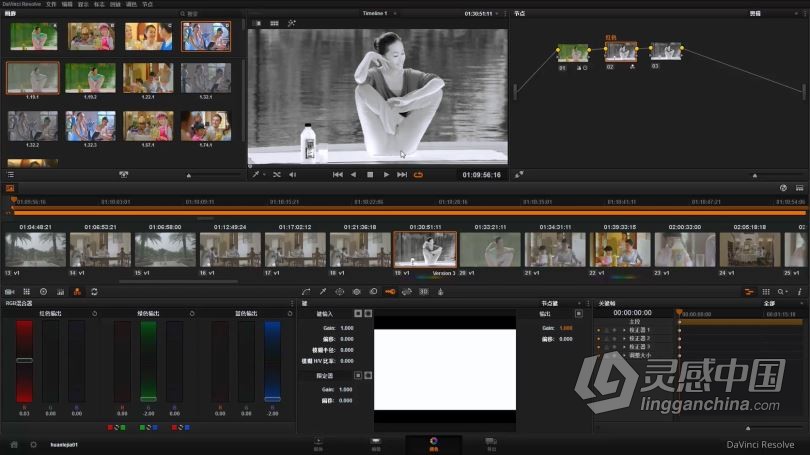Expand the Sizing track in Keyframes

(x=624, y=355)
